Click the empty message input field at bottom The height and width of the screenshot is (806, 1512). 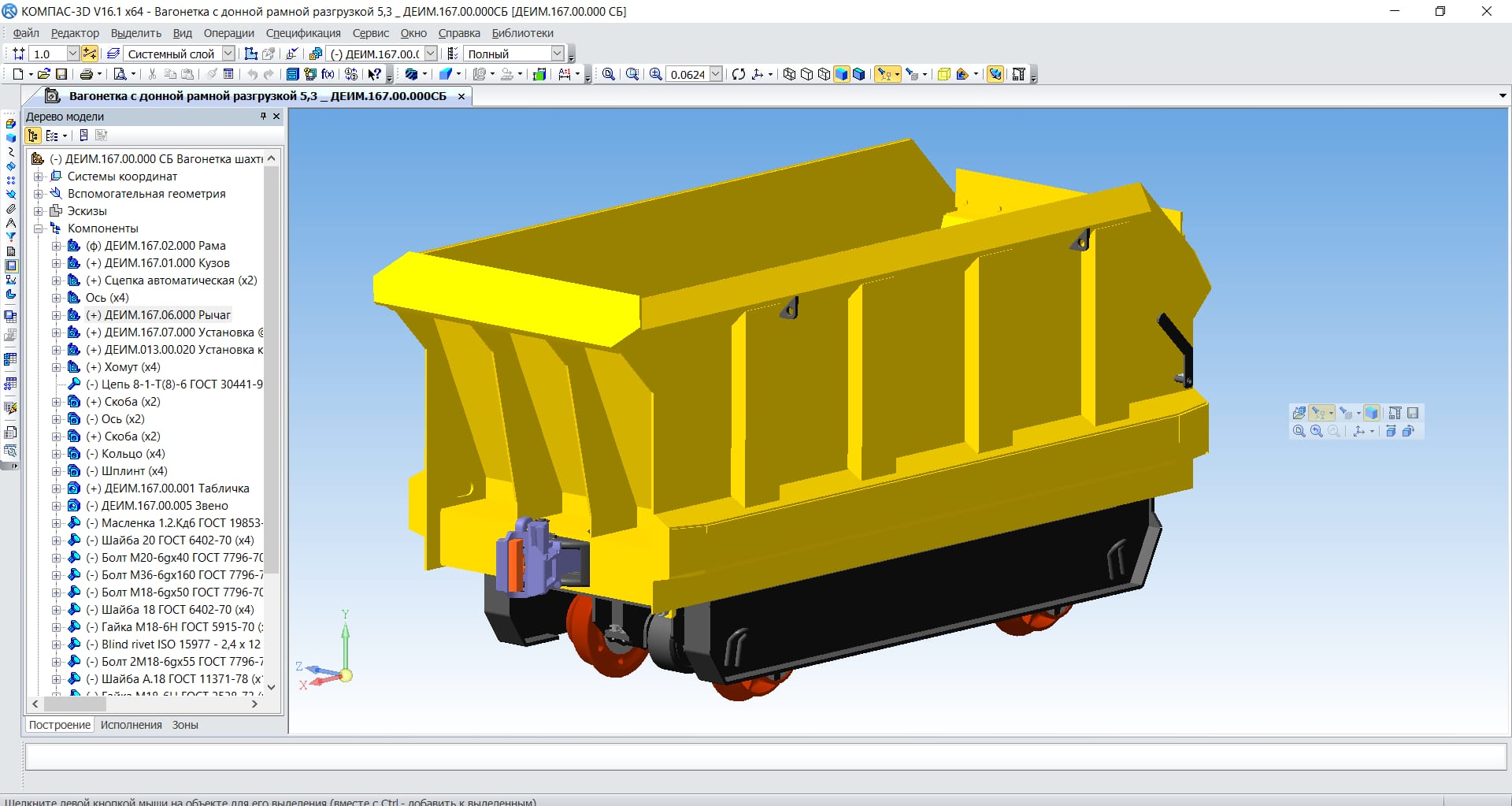click(x=765, y=756)
